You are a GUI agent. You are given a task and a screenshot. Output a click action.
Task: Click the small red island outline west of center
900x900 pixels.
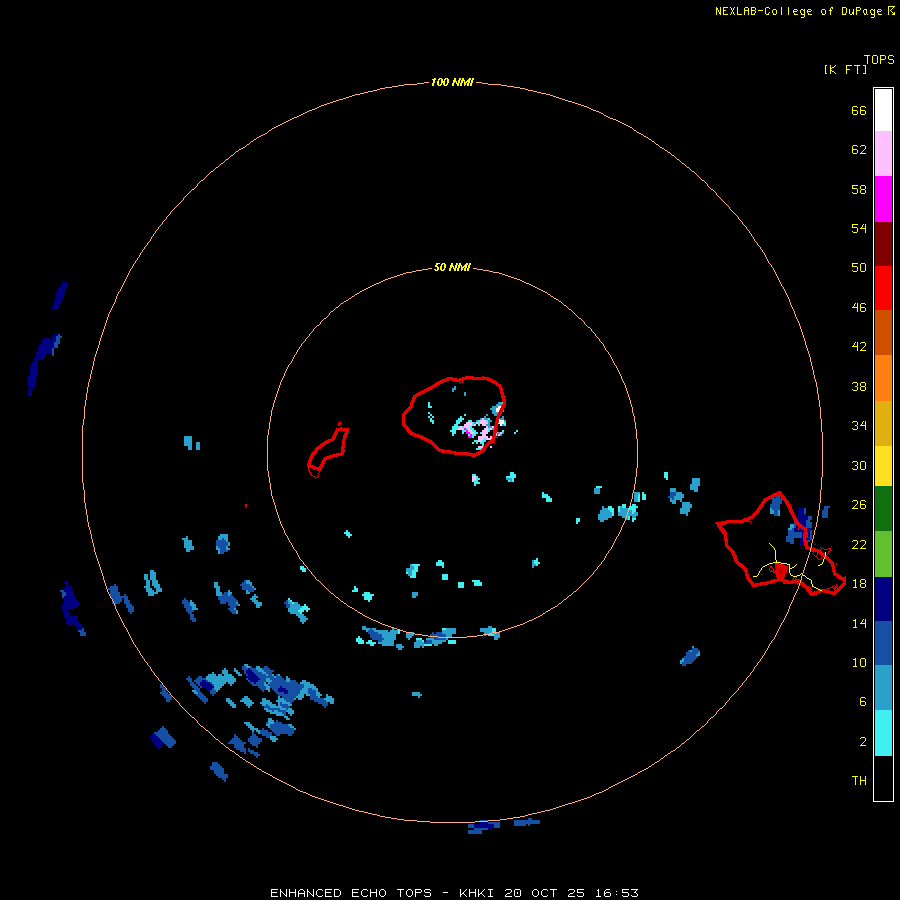pyautogui.click(x=328, y=451)
